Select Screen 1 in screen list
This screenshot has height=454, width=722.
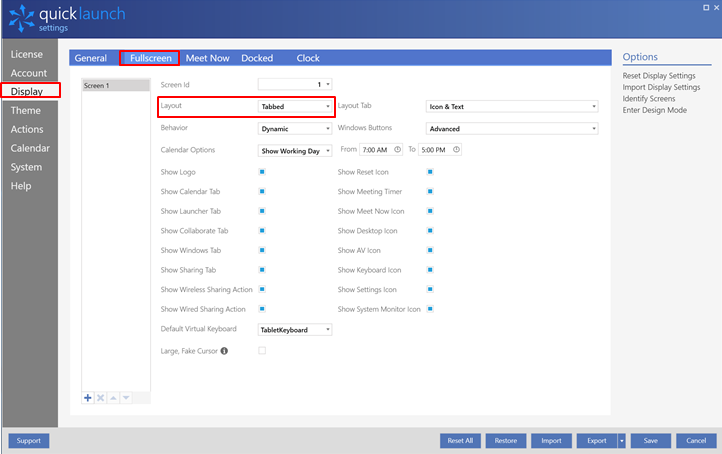[x=116, y=85]
